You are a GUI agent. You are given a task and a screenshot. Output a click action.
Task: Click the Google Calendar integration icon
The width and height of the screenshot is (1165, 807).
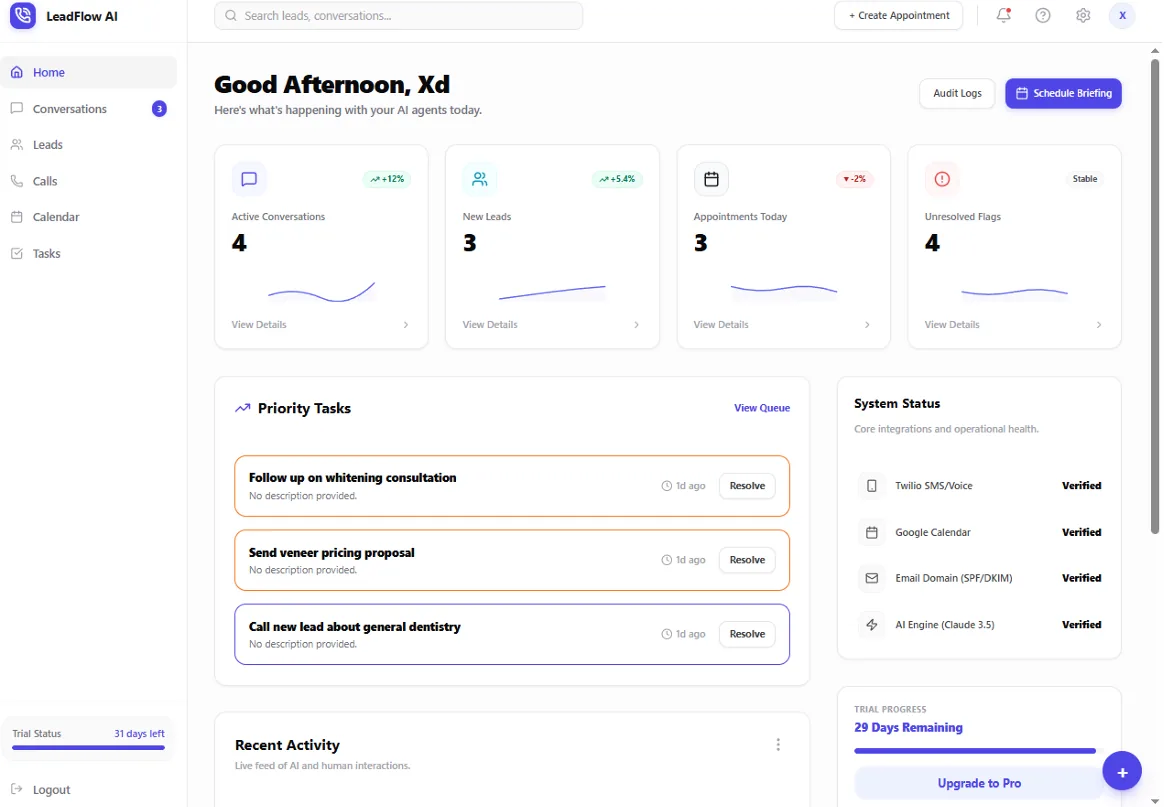click(x=872, y=532)
